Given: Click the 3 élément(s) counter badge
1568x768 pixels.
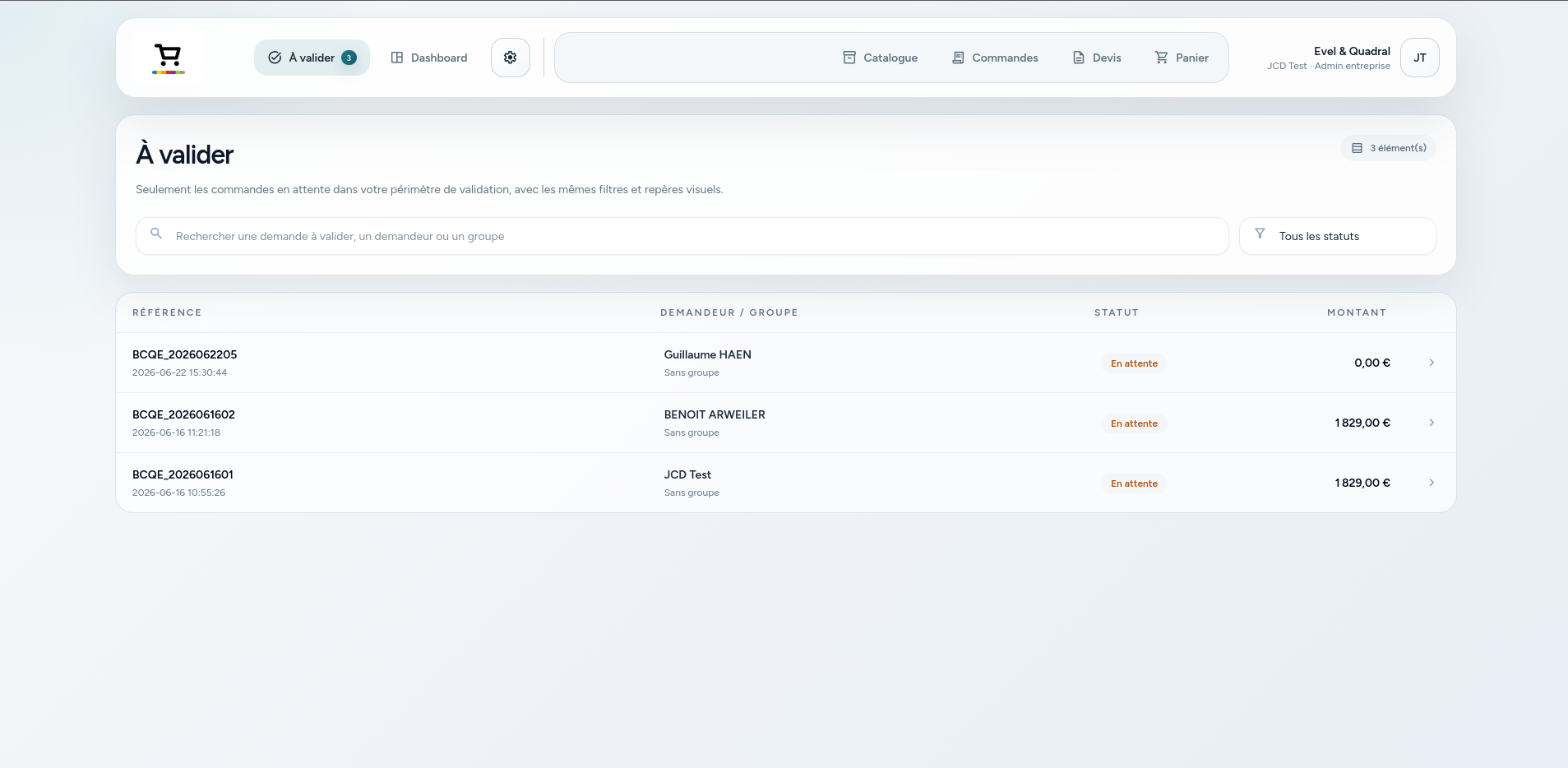Looking at the screenshot, I should pyautogui.click(x=1389, y=148).
